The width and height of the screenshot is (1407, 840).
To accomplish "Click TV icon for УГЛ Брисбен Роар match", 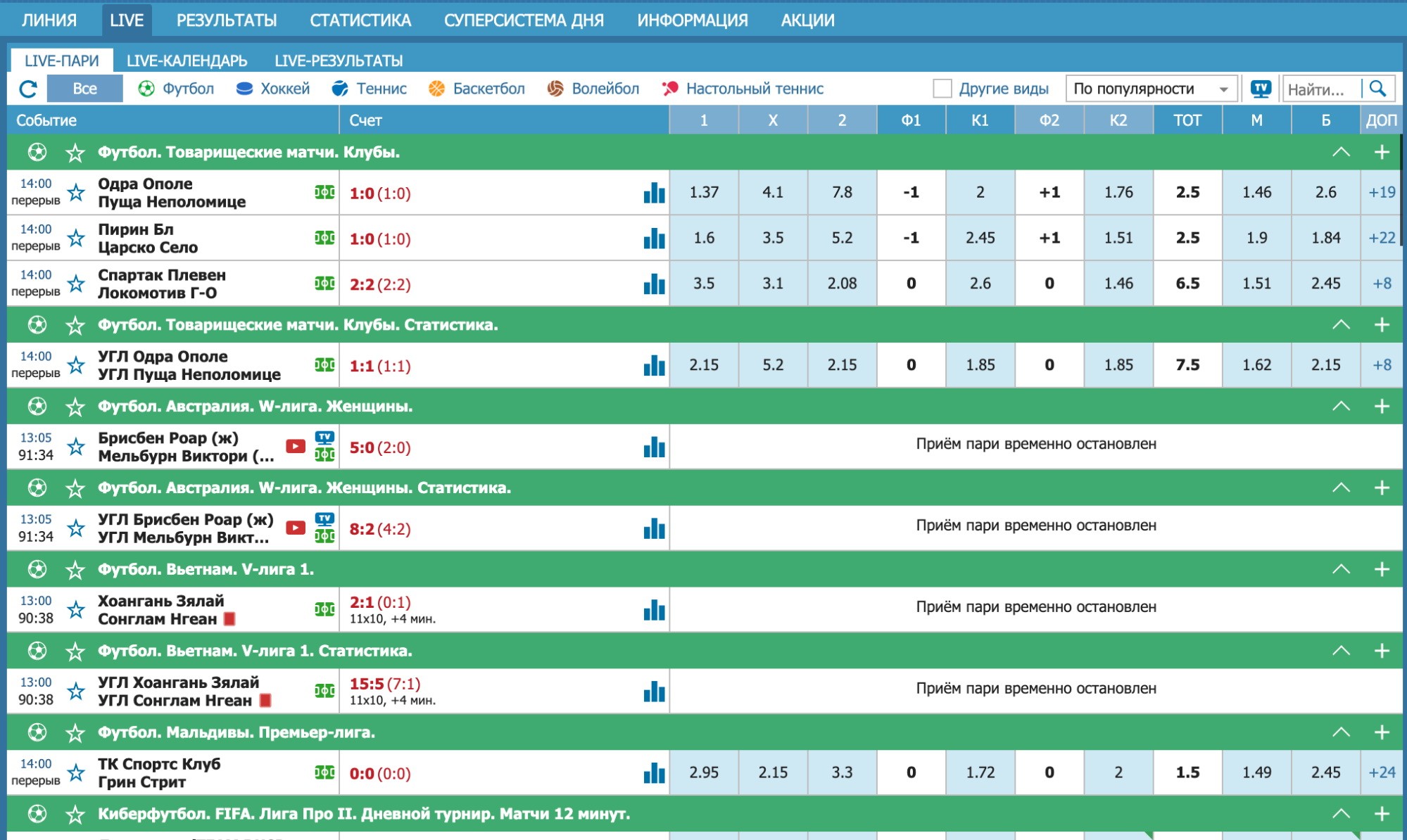I will pos(324,519).
